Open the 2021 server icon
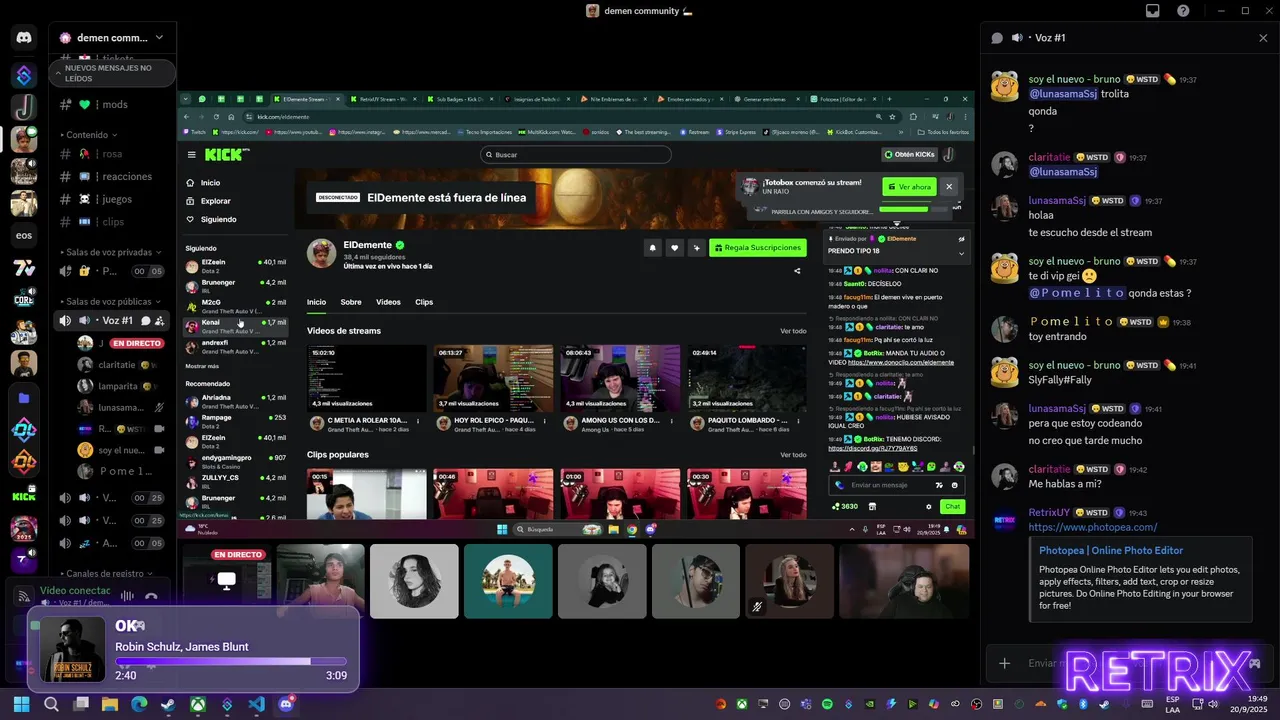 24,528
